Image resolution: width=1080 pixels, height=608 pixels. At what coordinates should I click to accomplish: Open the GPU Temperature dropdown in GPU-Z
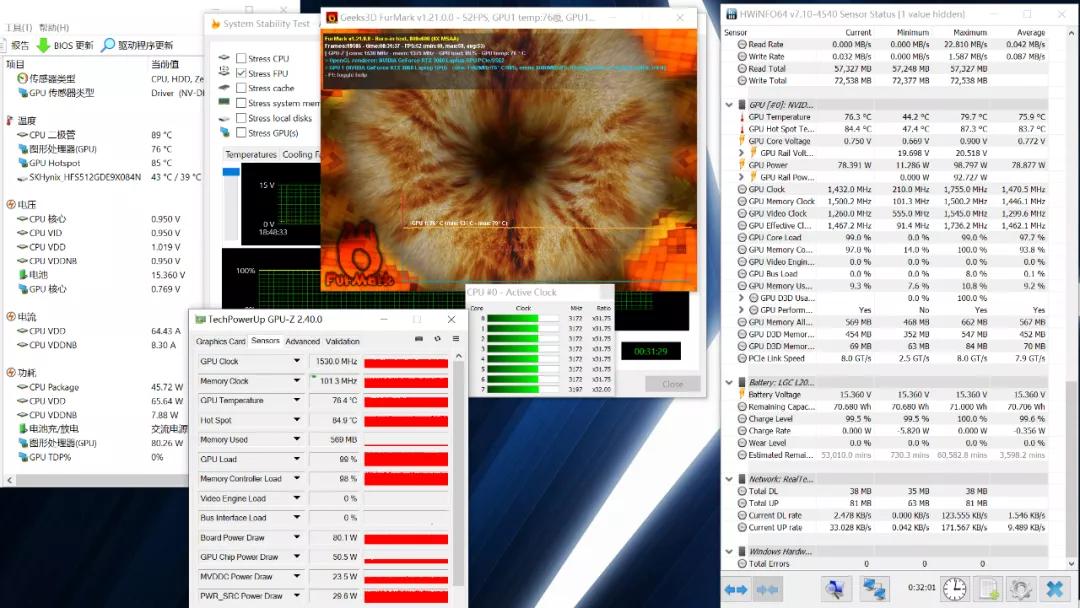click(x=297, y=400)
